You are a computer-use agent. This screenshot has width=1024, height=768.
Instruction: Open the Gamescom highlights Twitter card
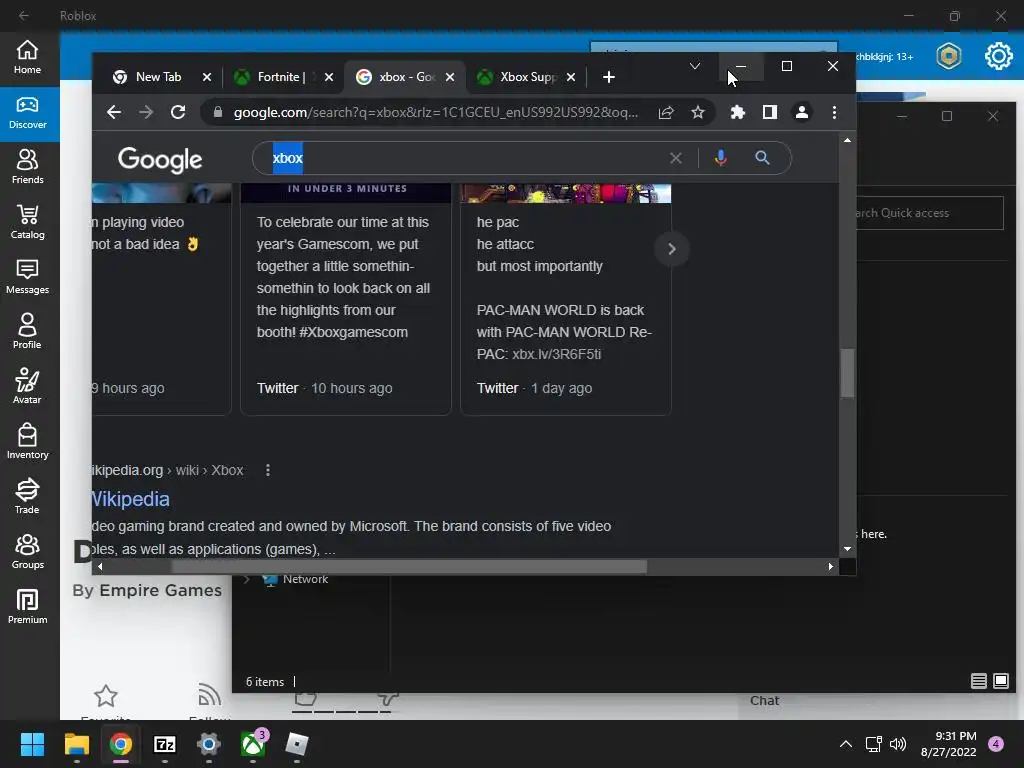(x=345, y=299)
